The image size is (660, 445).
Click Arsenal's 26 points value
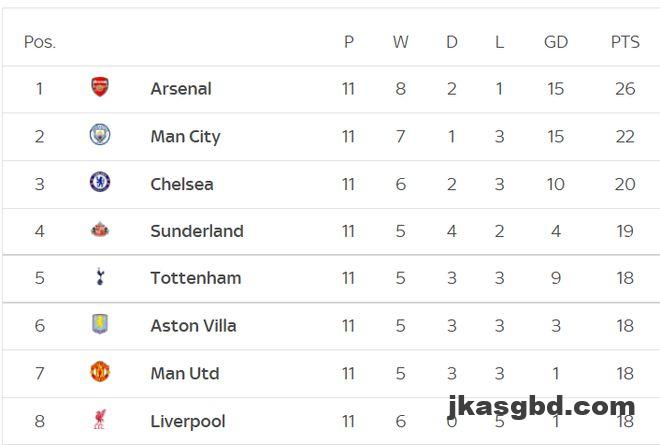625,89
